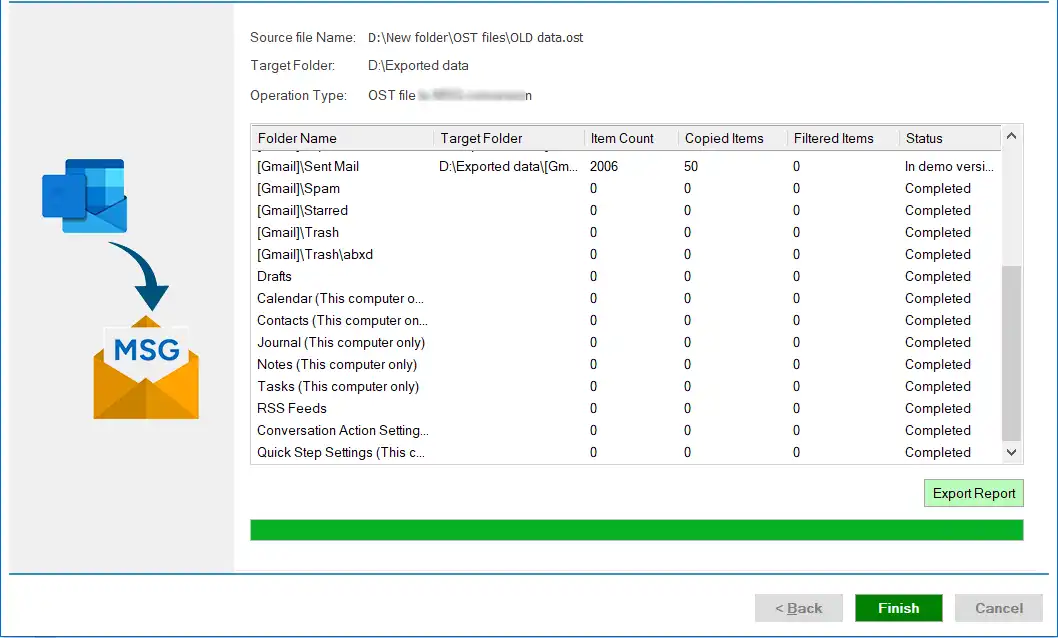Select the [Gmail]\Sent Mail row
Viewport: 1058px width, 638px height.
[x=626, y=167]
